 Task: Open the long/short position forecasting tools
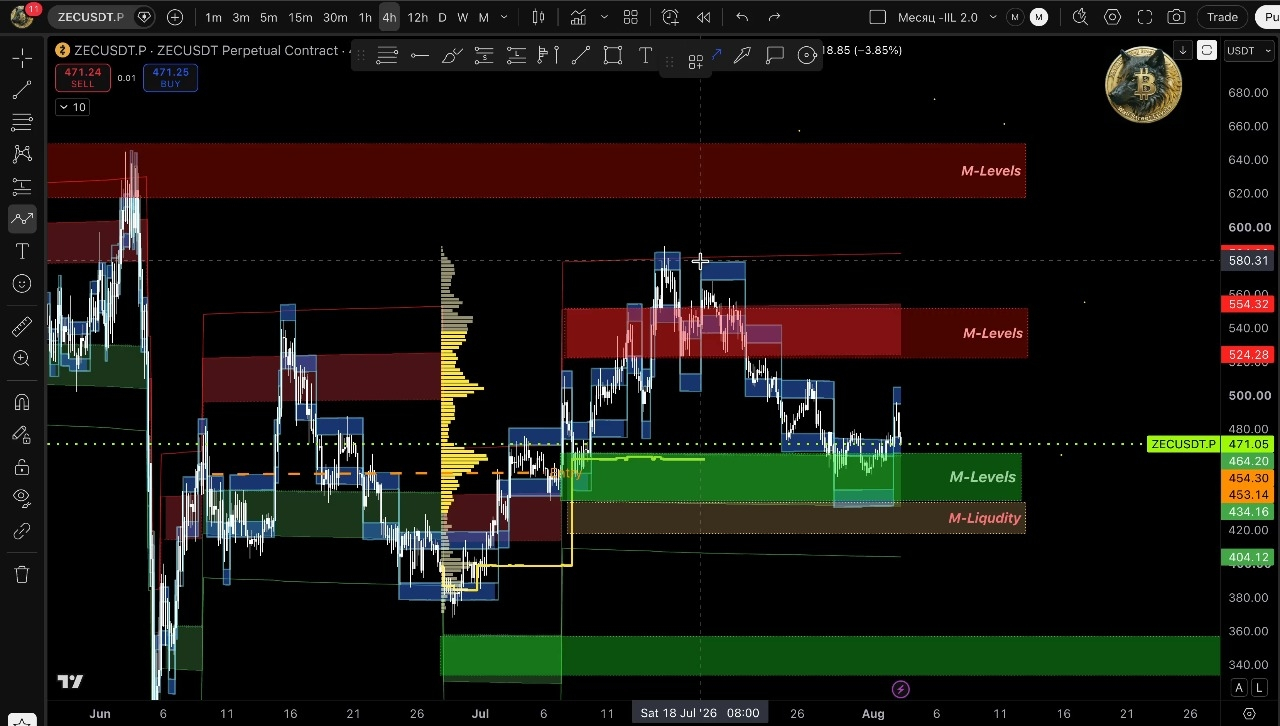(22, 187)
